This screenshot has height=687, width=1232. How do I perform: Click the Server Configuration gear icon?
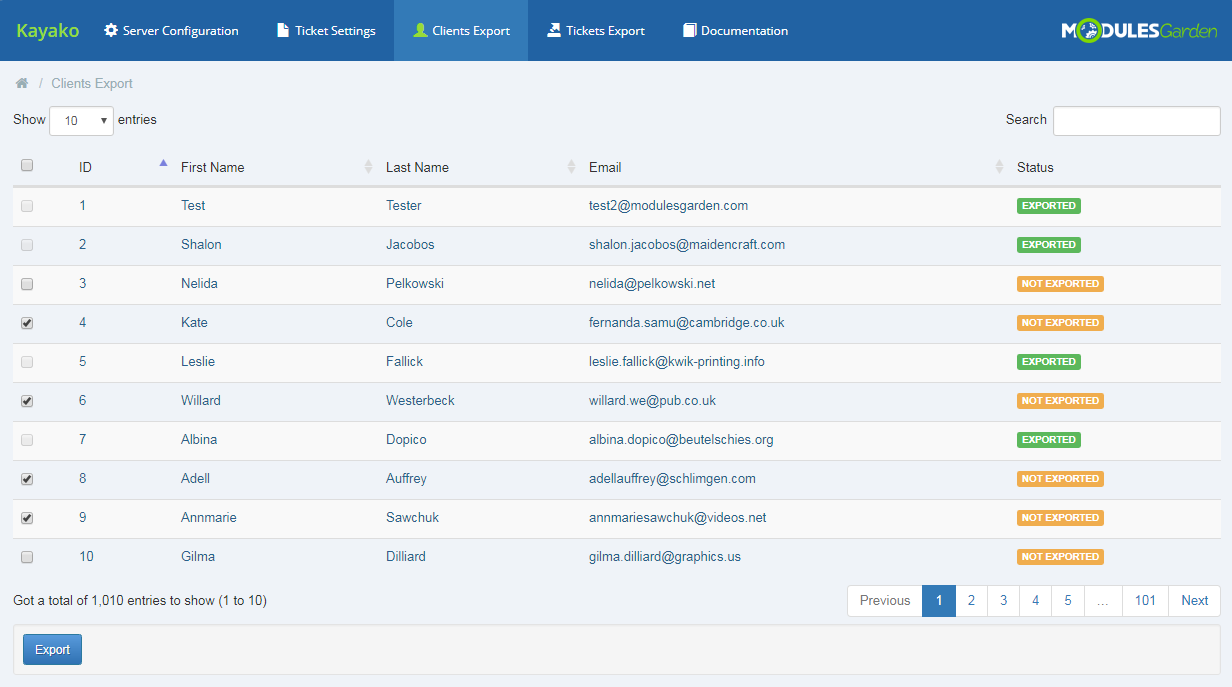(111, 30)
